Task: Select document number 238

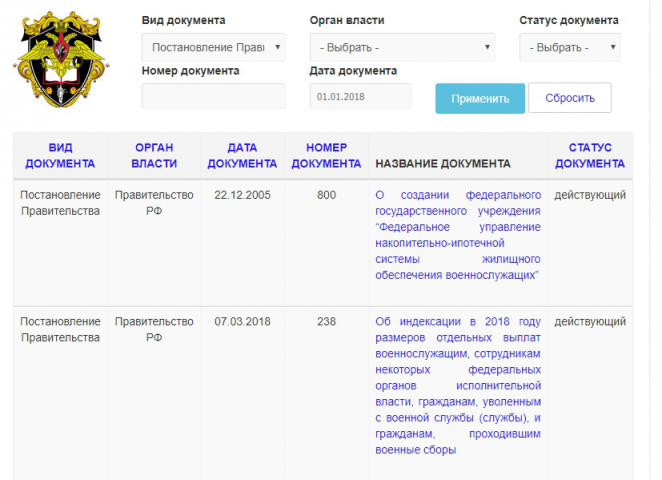Action: click(x=326, y=322)
